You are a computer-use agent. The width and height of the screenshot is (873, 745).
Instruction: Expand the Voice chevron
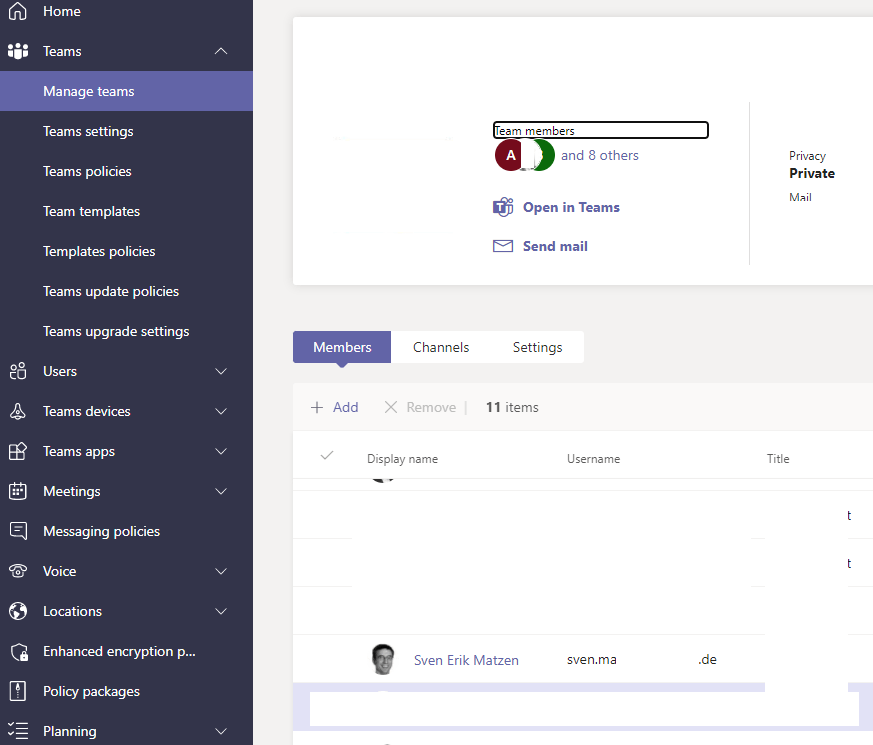pyautogui.click(x=221, y=571)
